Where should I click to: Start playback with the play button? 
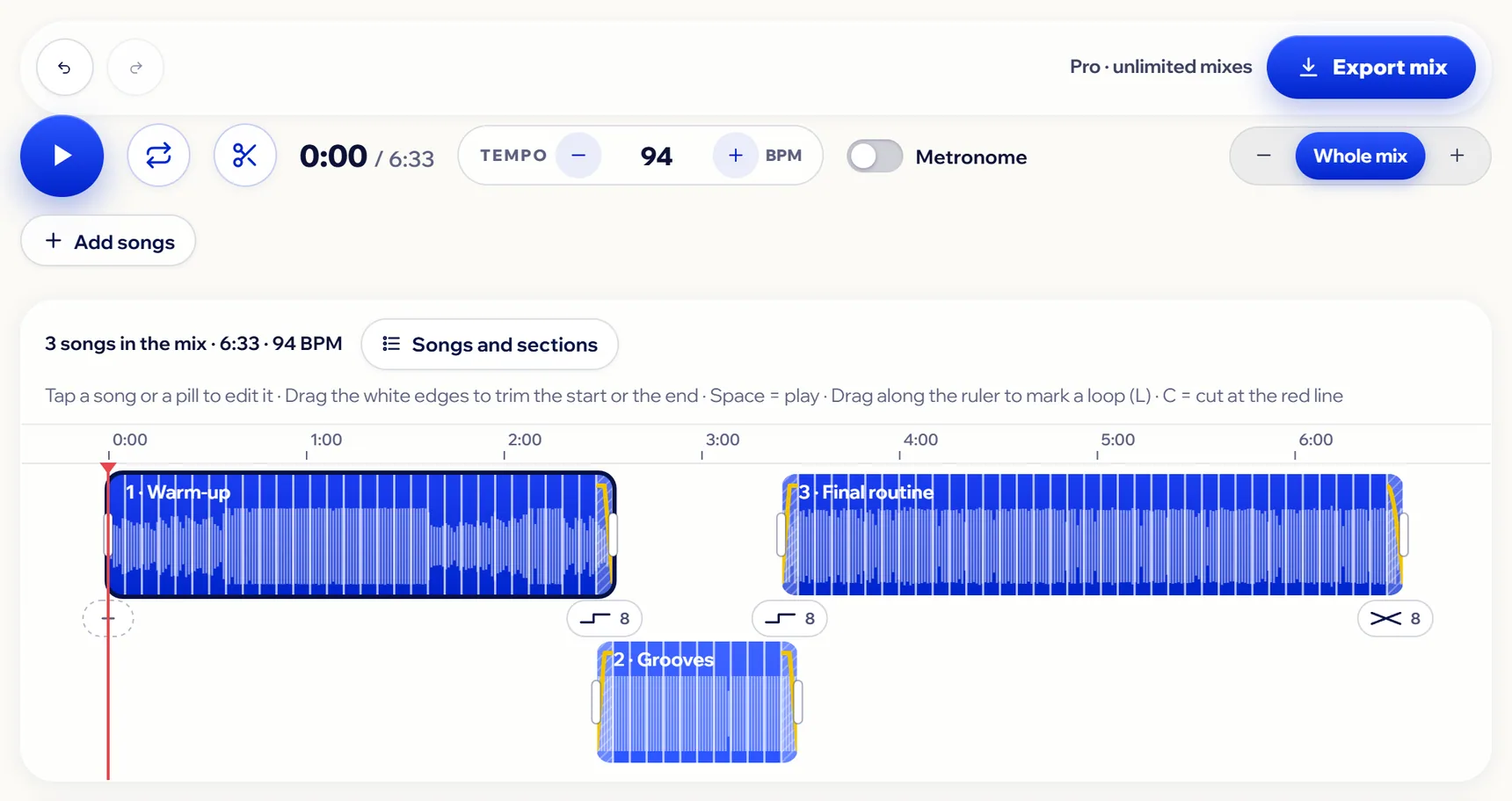click(62, 156)
